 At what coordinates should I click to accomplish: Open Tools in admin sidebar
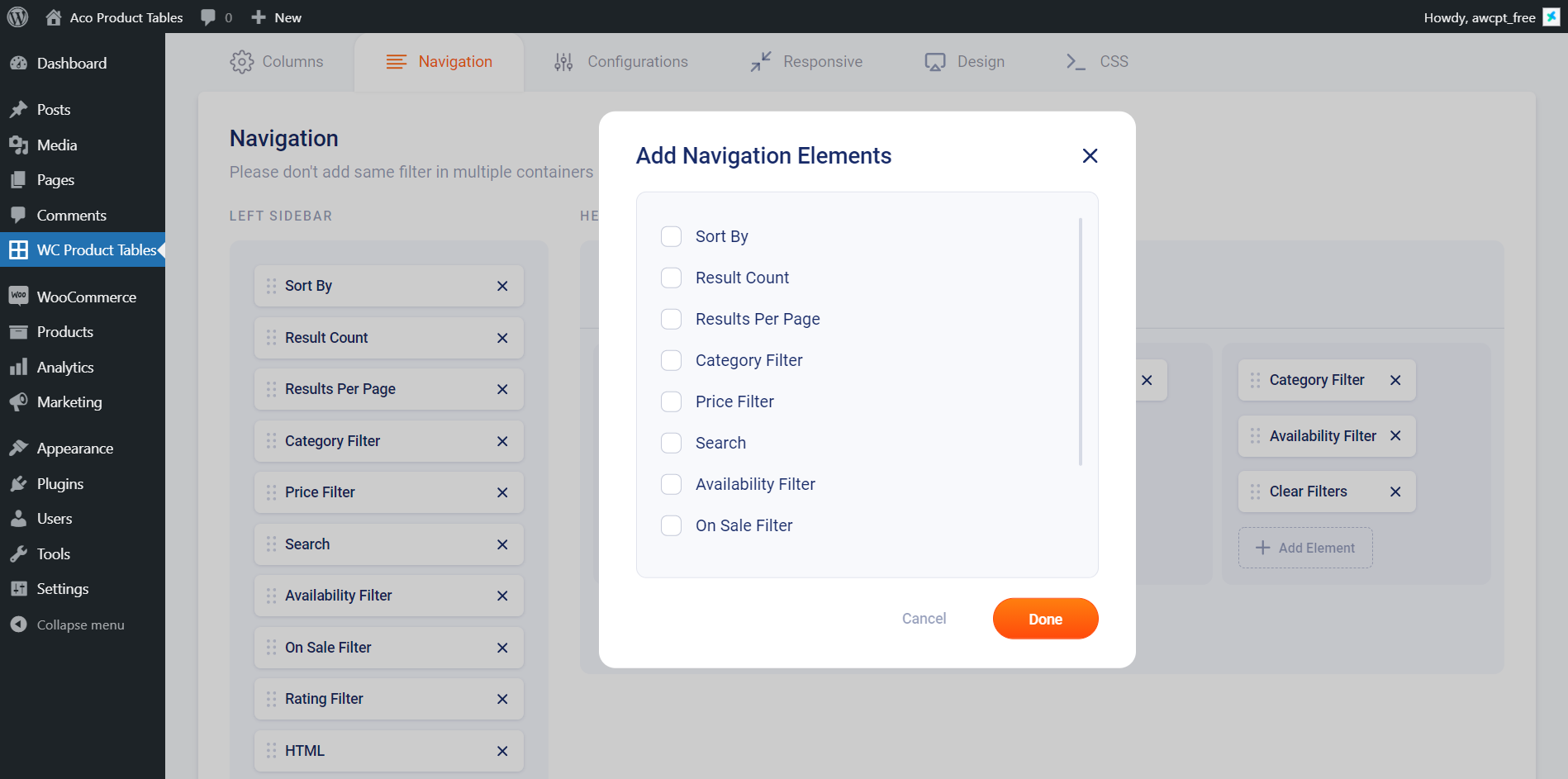[83, 554]
